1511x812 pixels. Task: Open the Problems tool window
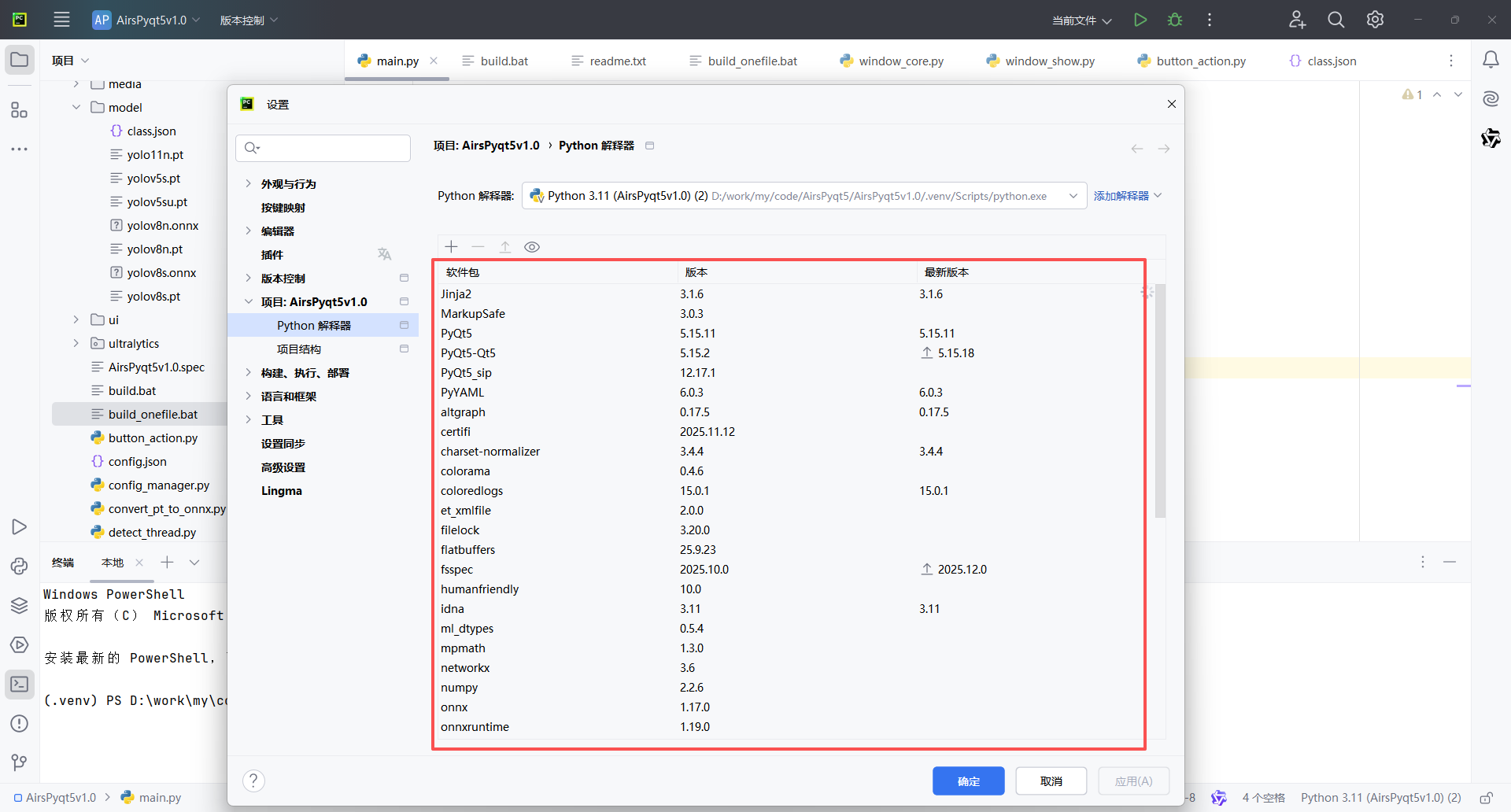pos(20,724)
